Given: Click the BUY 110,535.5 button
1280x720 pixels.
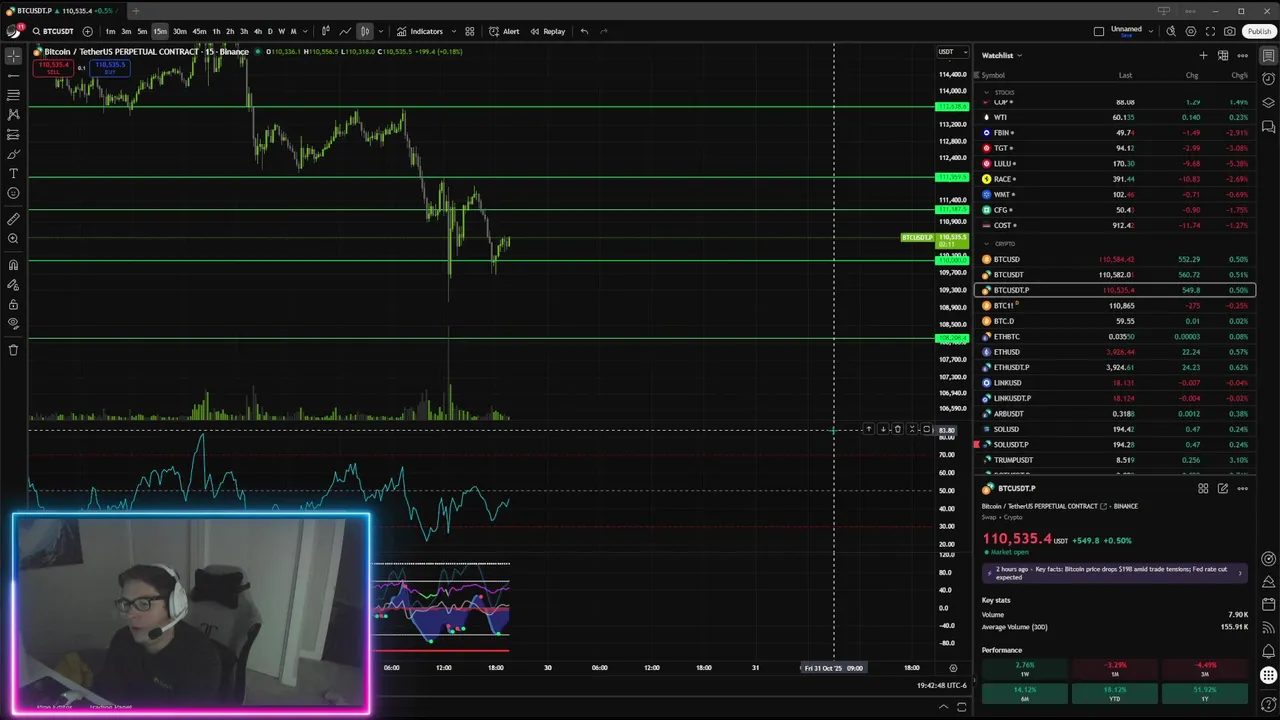Looking at the screenshot, I should 109,68.
